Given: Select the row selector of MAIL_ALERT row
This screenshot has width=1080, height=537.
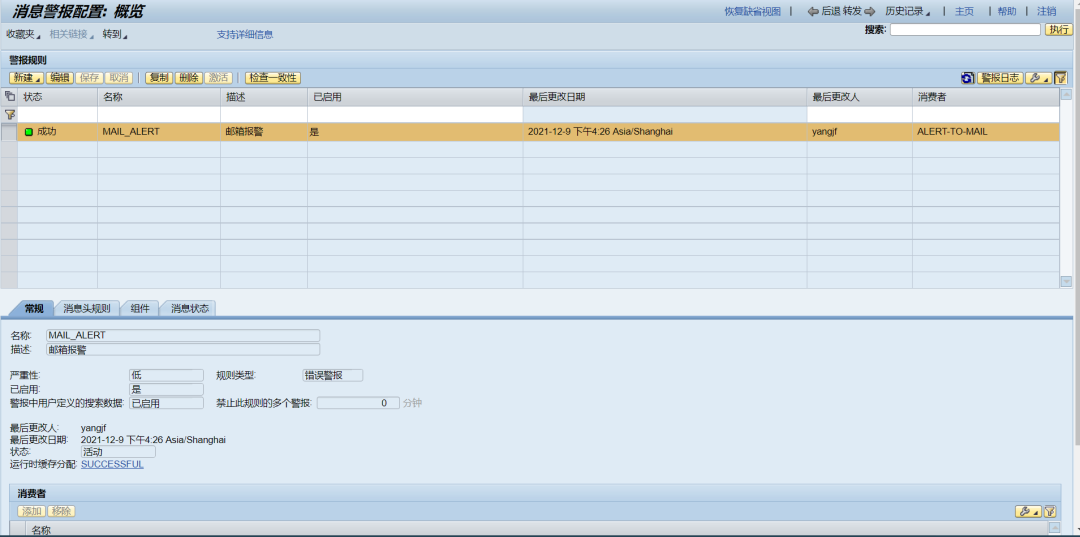Looking at the screenshot, I should tap(9, 131).
